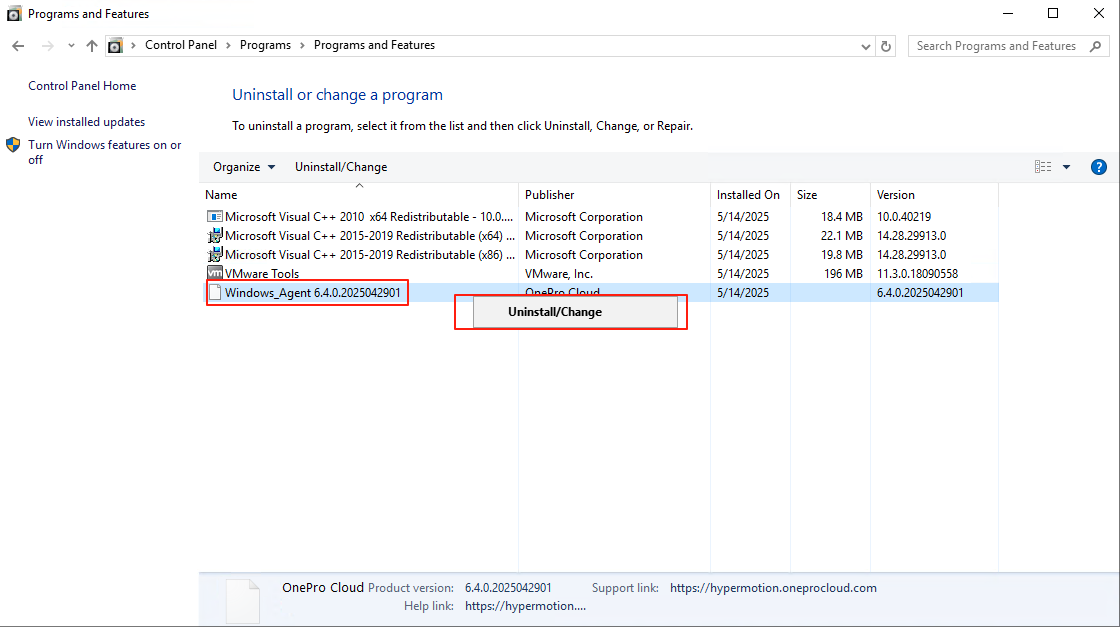Select Visual C++ 2015-2019 Redistributable (x64) row
The width and height of the screenshot is (1120, 627).
599,236
